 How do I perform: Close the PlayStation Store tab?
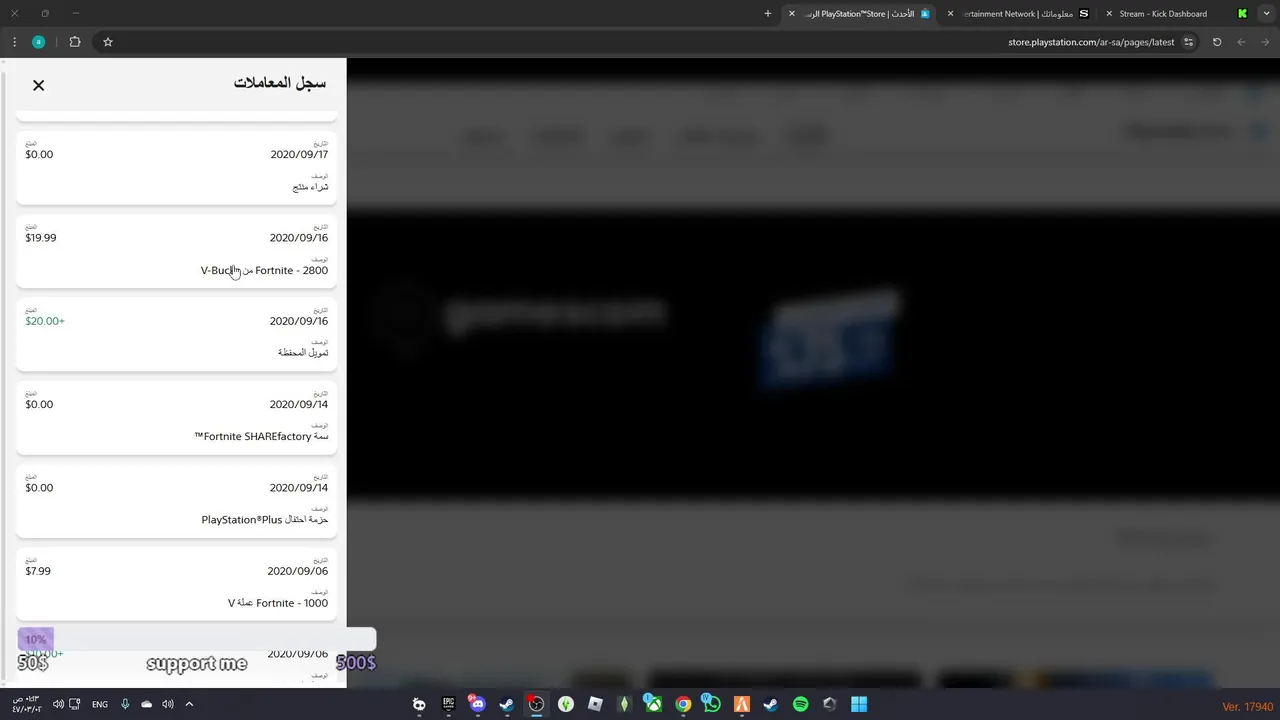792,14
